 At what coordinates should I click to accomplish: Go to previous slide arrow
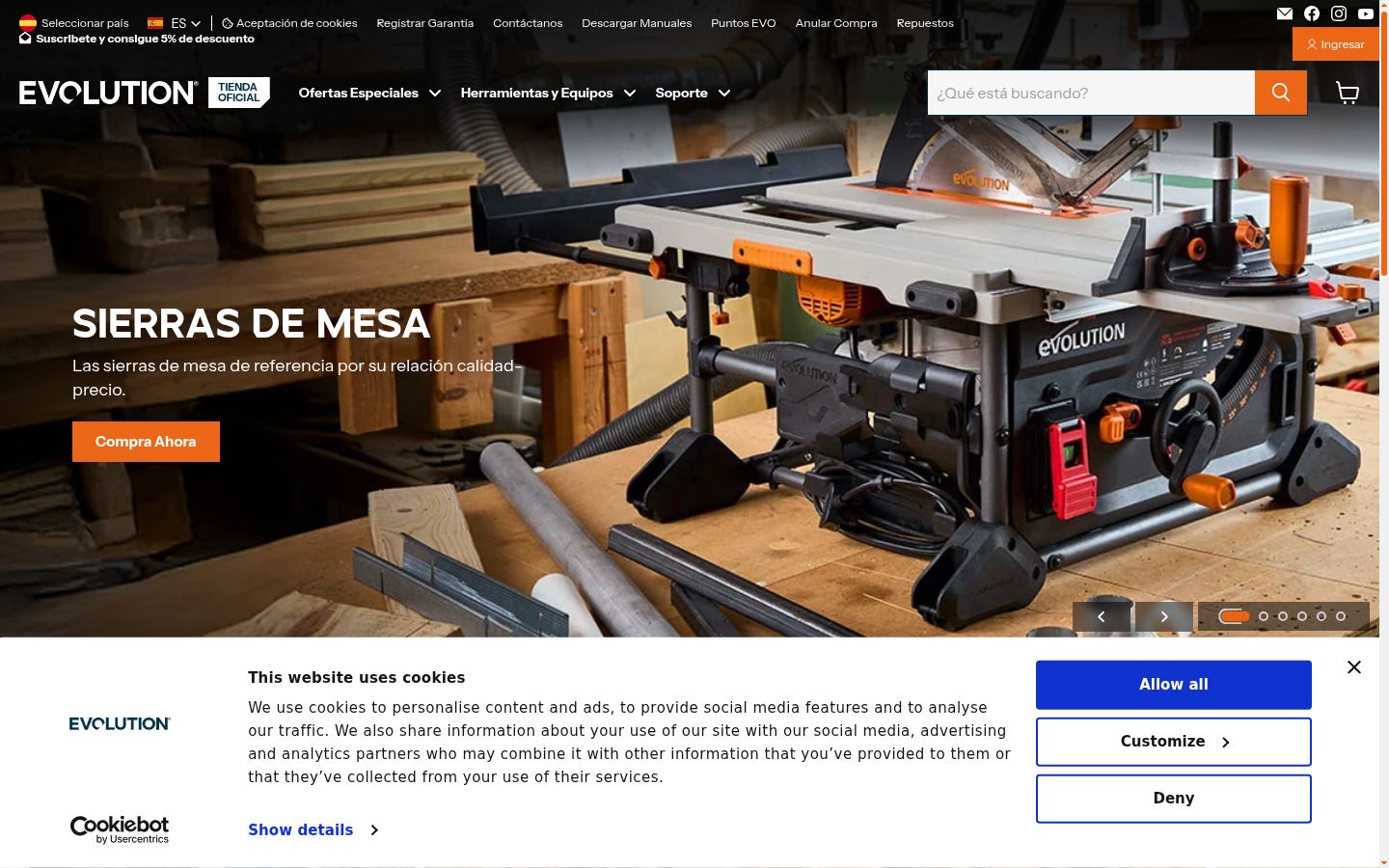1102,616
